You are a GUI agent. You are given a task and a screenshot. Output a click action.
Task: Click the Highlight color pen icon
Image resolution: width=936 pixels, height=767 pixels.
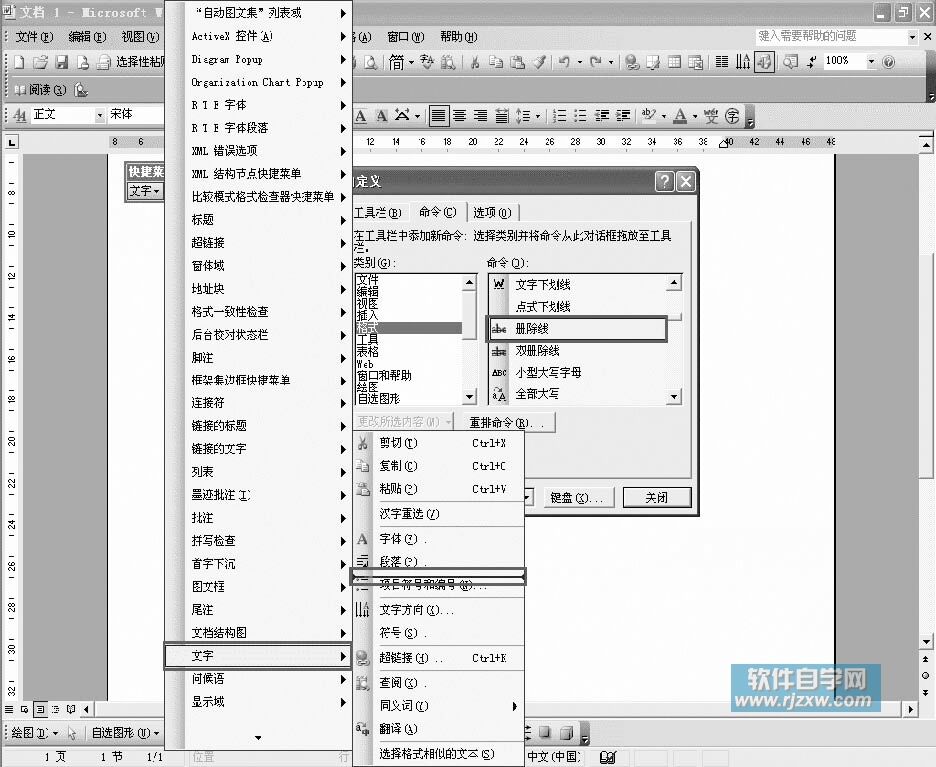click(648, 115)
